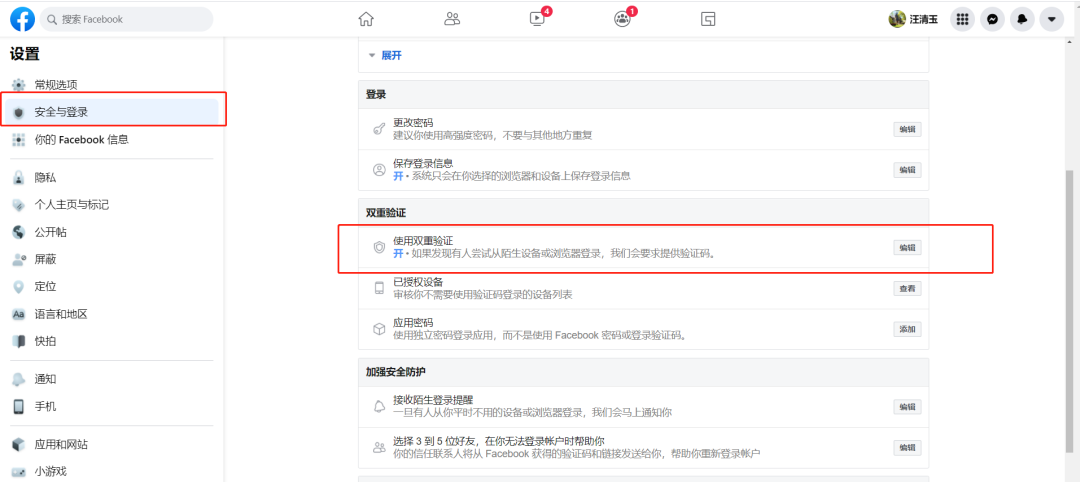Click the 接收陌生登录提醒 row title

[433, 400]
